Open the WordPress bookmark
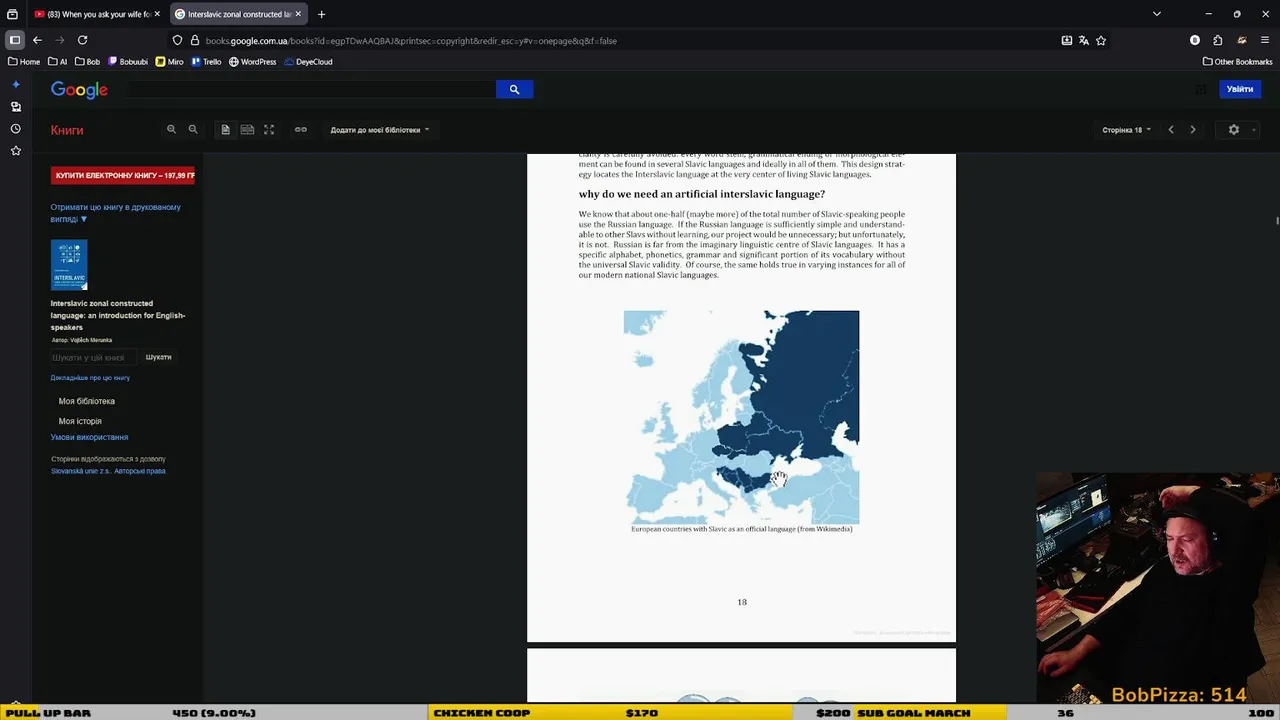This screenshot has width=1280, height=720. tap(252, 62)
